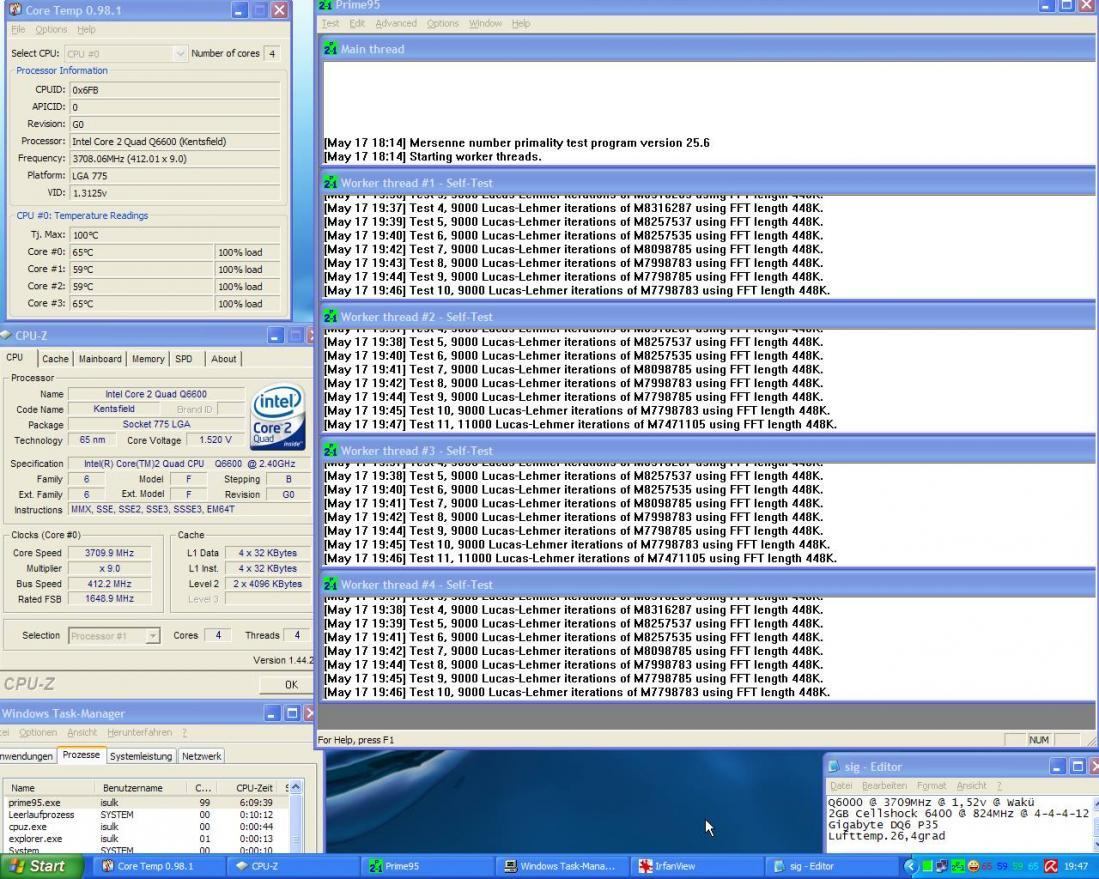Select Leerlaufprozess process row
1099x879 pixels.
pos(146,815)
